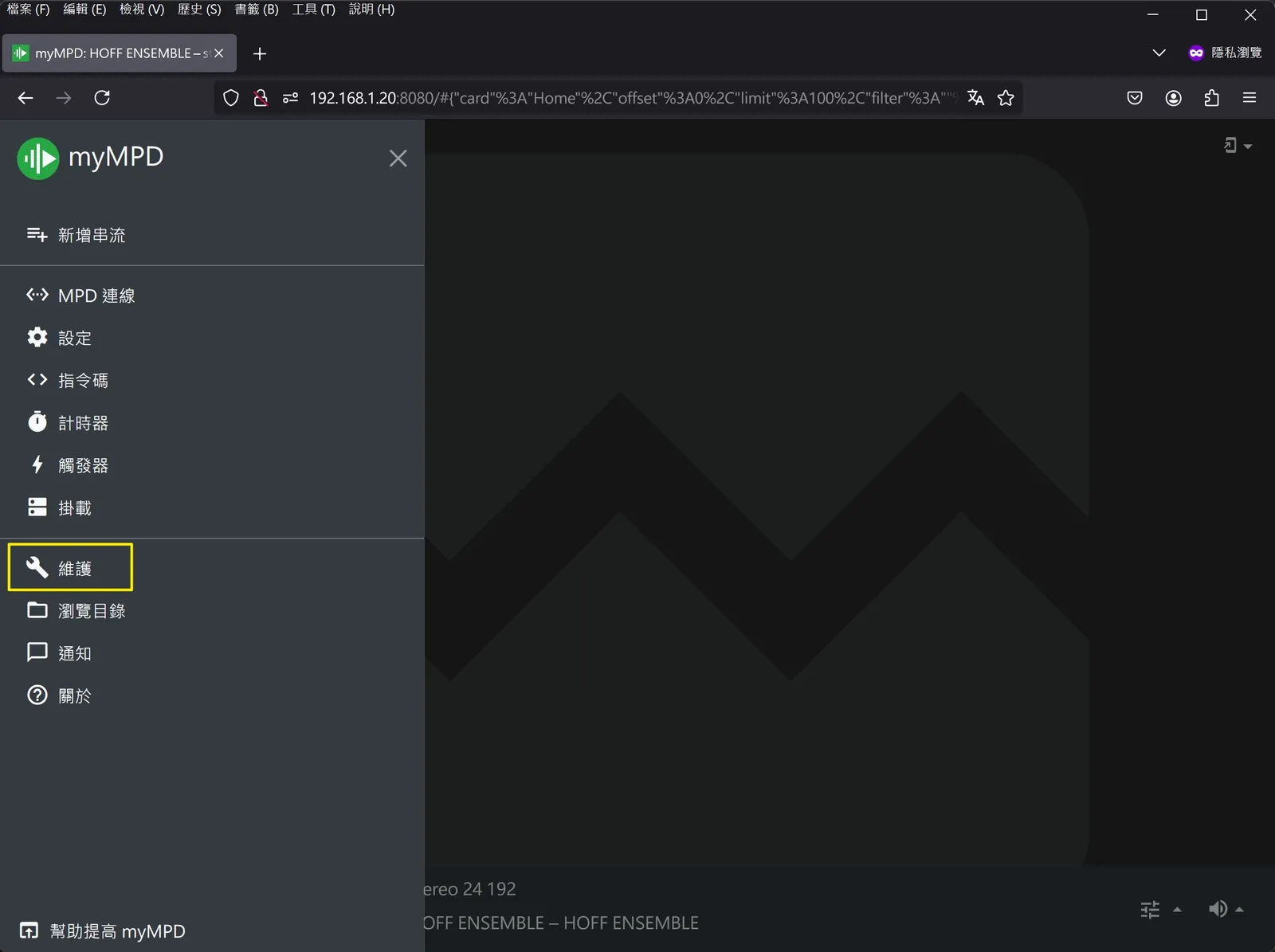This screenshot has width=1275, height=952.
Task: Click the 計時器 stopwatch icon
Action: [x=37, y=422]
